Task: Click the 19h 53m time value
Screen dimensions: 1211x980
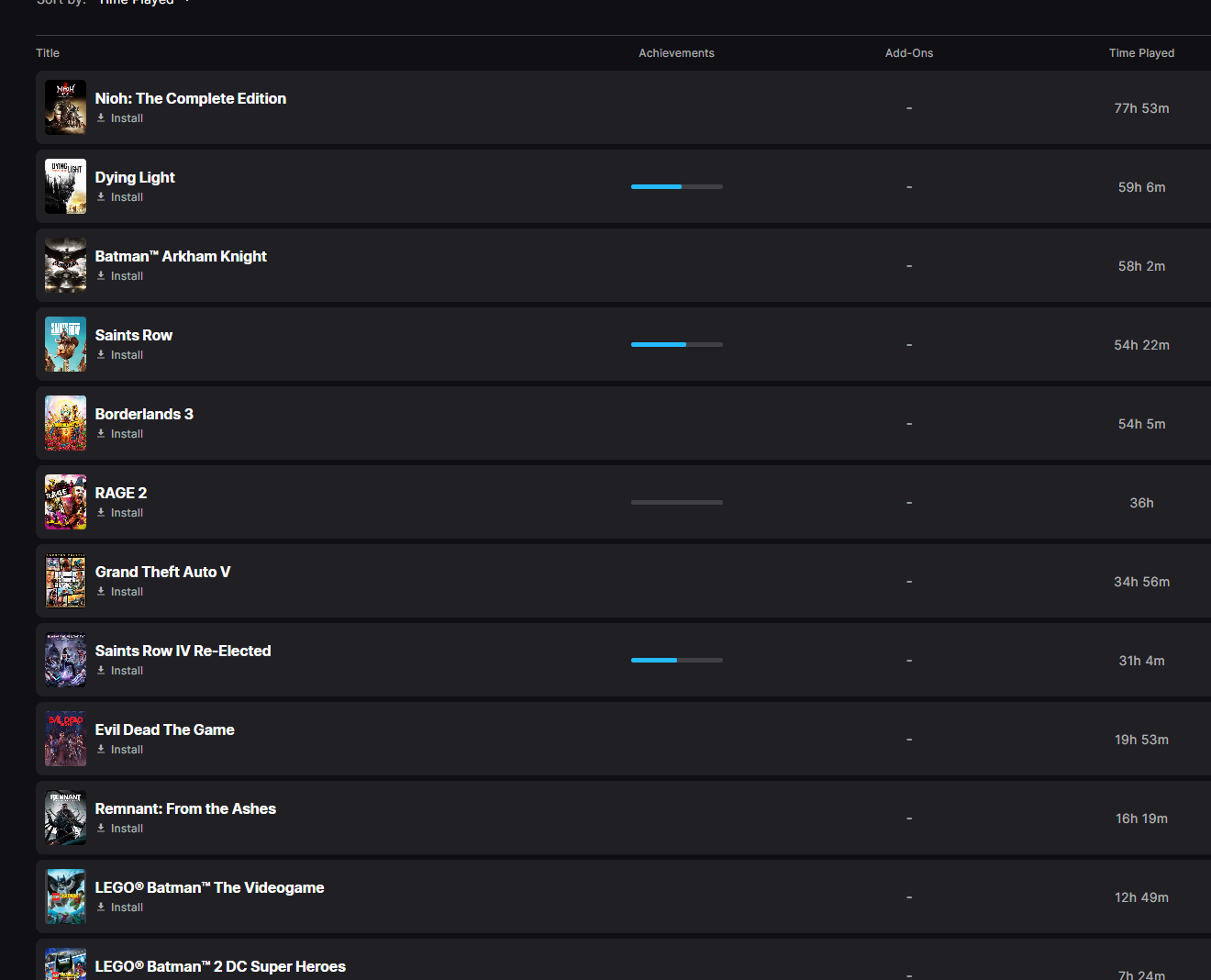Action: (x=1142, y=740)
